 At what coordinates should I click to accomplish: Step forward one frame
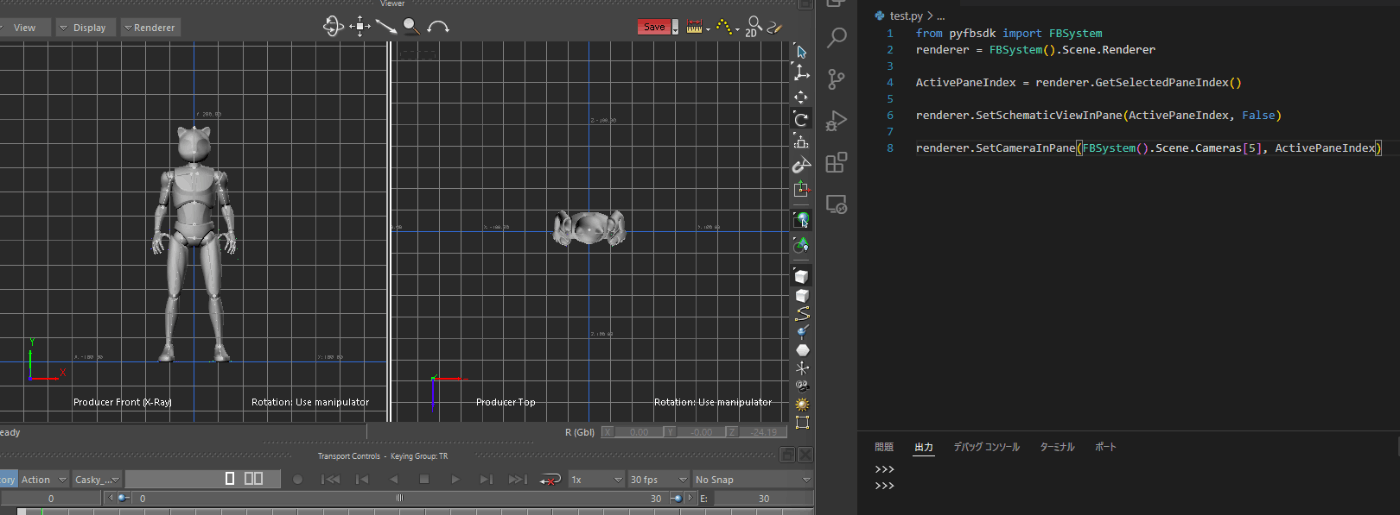[x=486, y=480]
